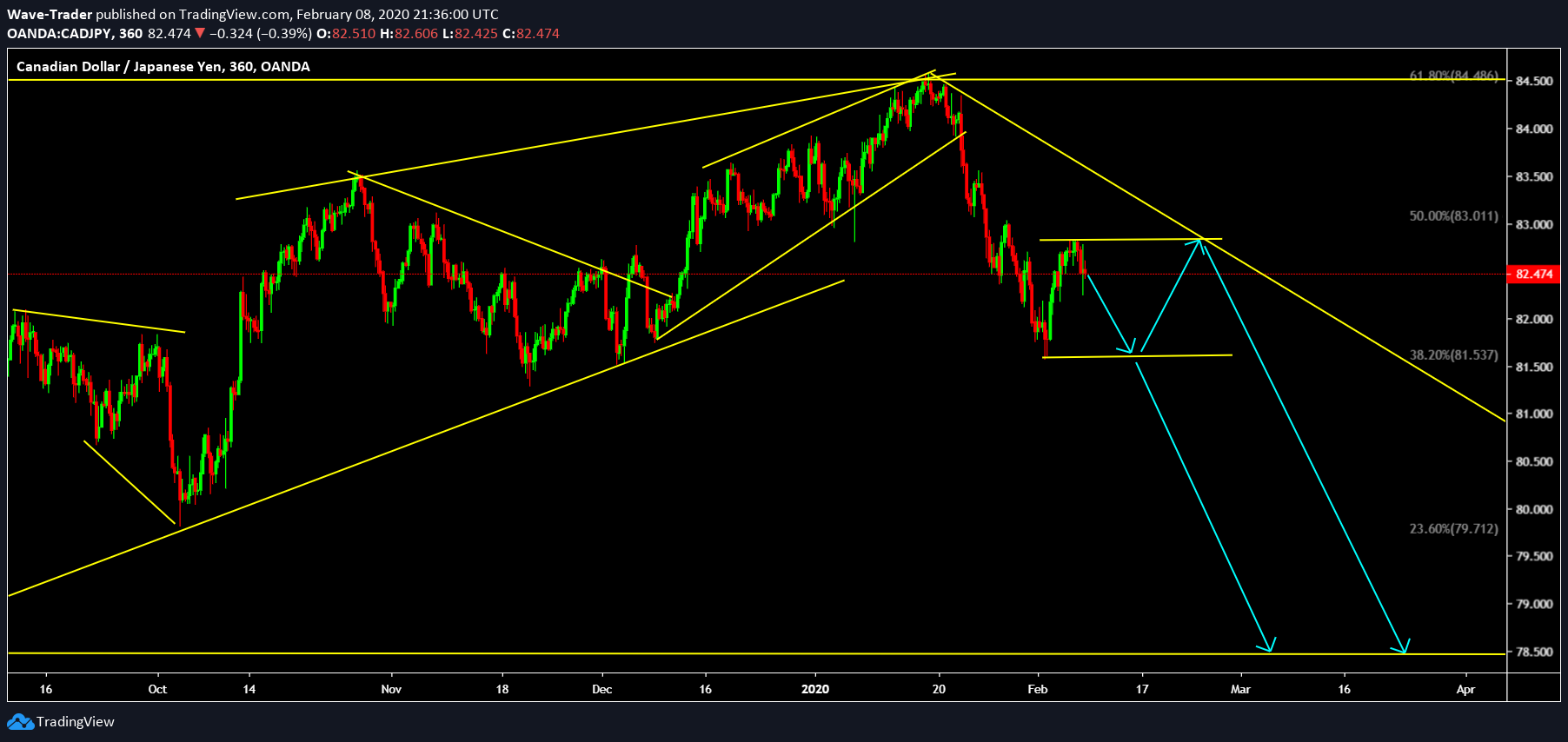Click the 2020 year label on time axis

(x=815, y=689)
